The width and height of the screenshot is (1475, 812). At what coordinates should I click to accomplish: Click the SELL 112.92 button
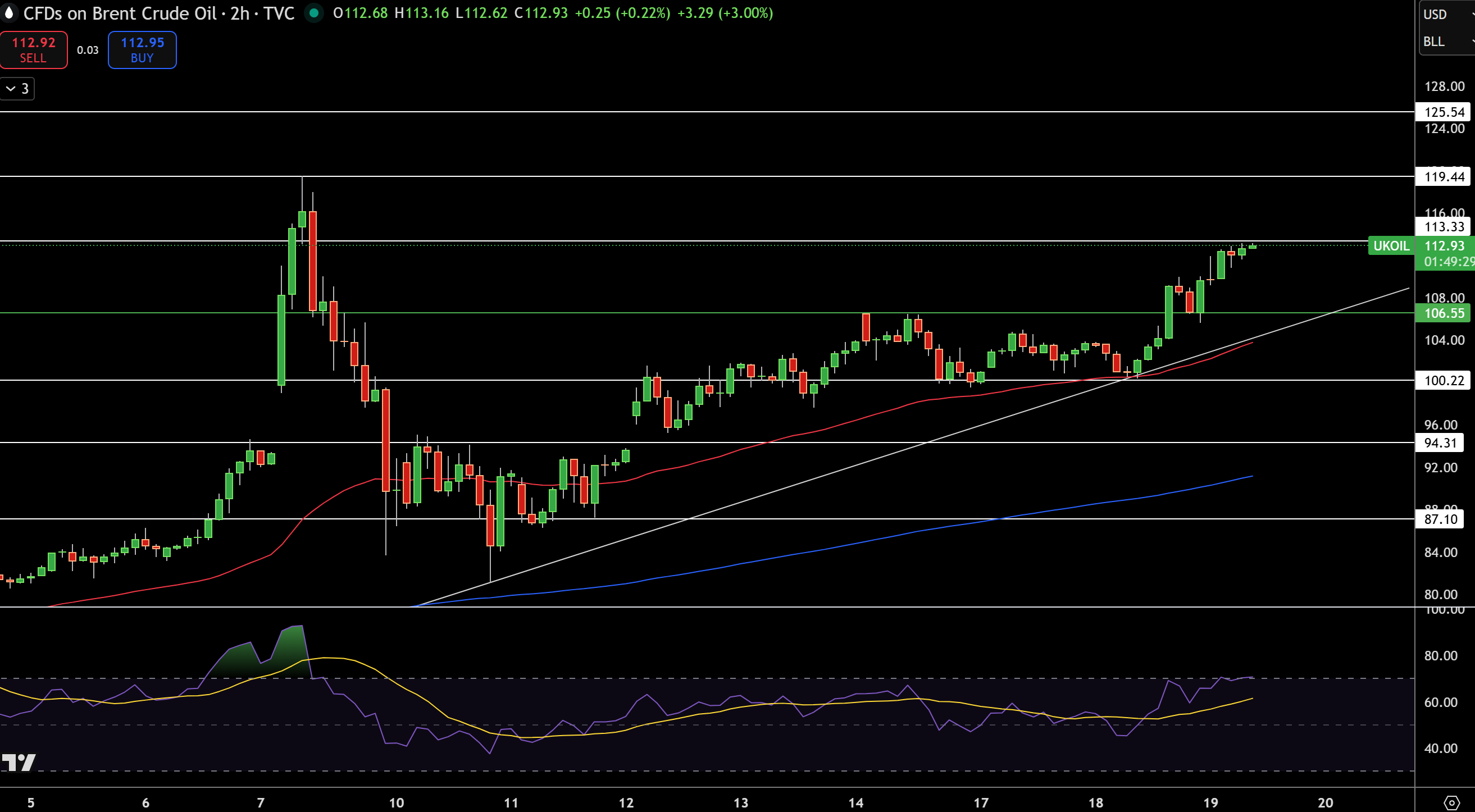point(33,50)
